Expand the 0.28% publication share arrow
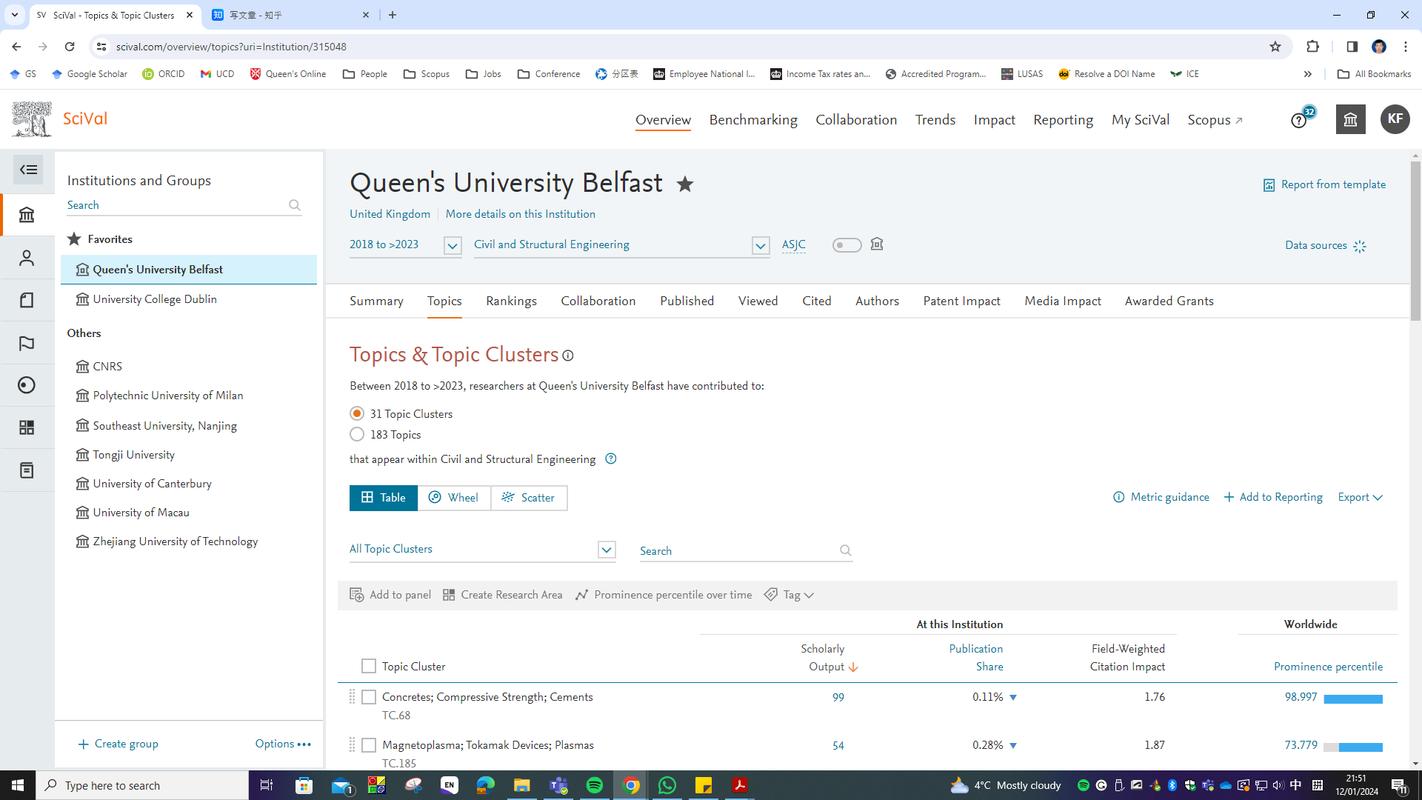The image size is (1422, 800). tap(1013, 746)
